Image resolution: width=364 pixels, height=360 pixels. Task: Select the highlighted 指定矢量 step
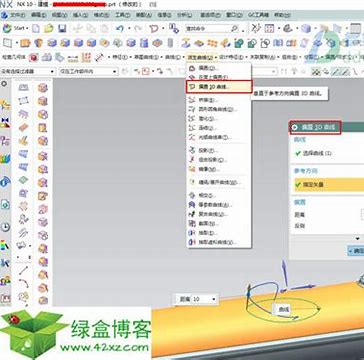pos(329,184)
